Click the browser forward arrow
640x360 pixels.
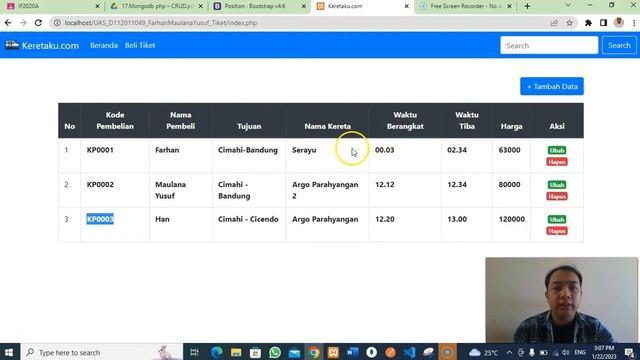(23, 23)
